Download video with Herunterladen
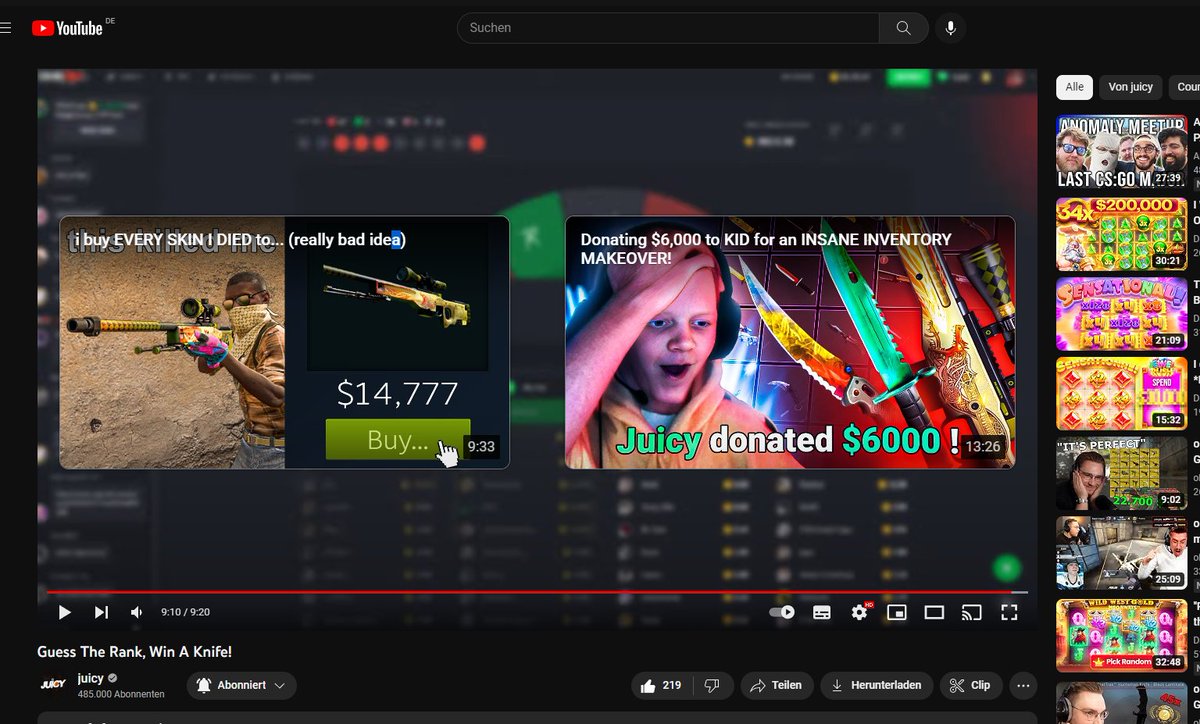The image size is (1200, 724). 877,685
